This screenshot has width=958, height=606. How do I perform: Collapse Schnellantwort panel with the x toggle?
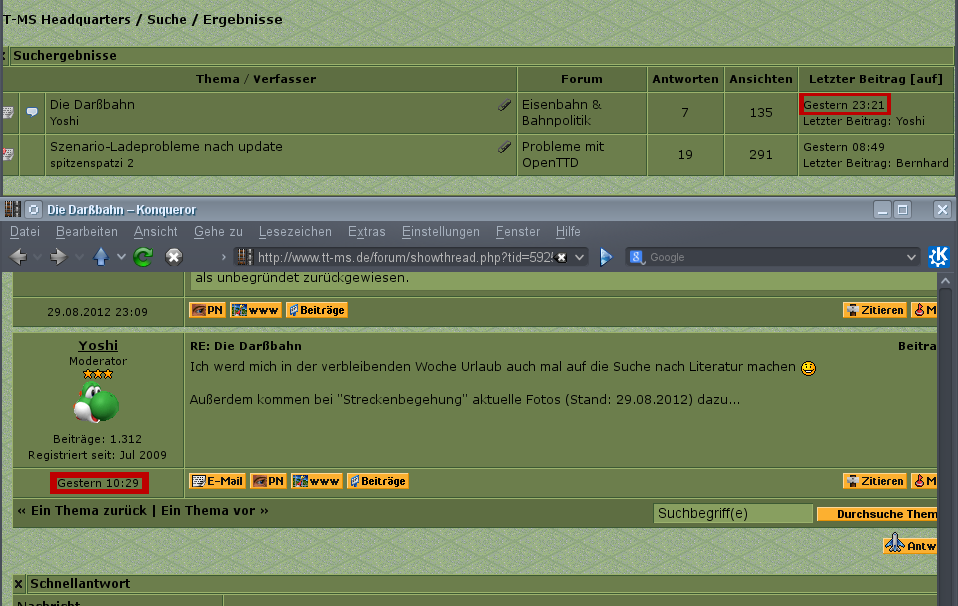click(x=19, y=583)
